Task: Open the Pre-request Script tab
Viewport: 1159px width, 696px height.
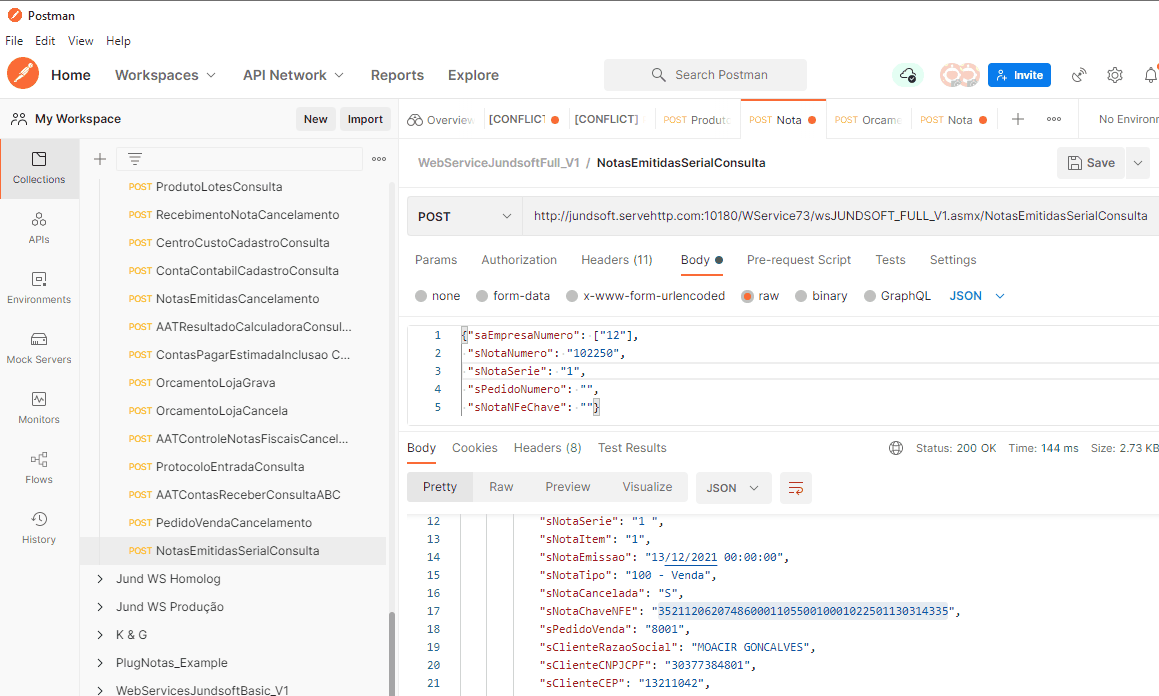Action: 798,260
